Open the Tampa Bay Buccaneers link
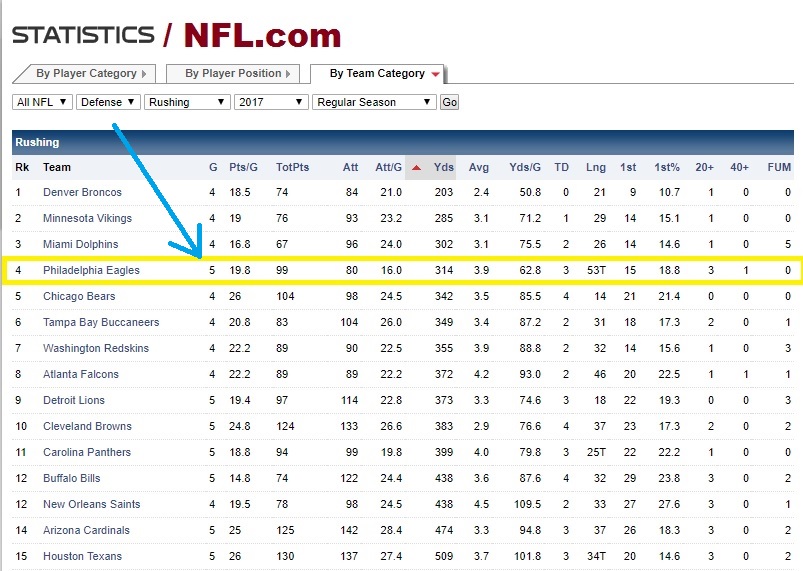803x571 pixels. 101,322
